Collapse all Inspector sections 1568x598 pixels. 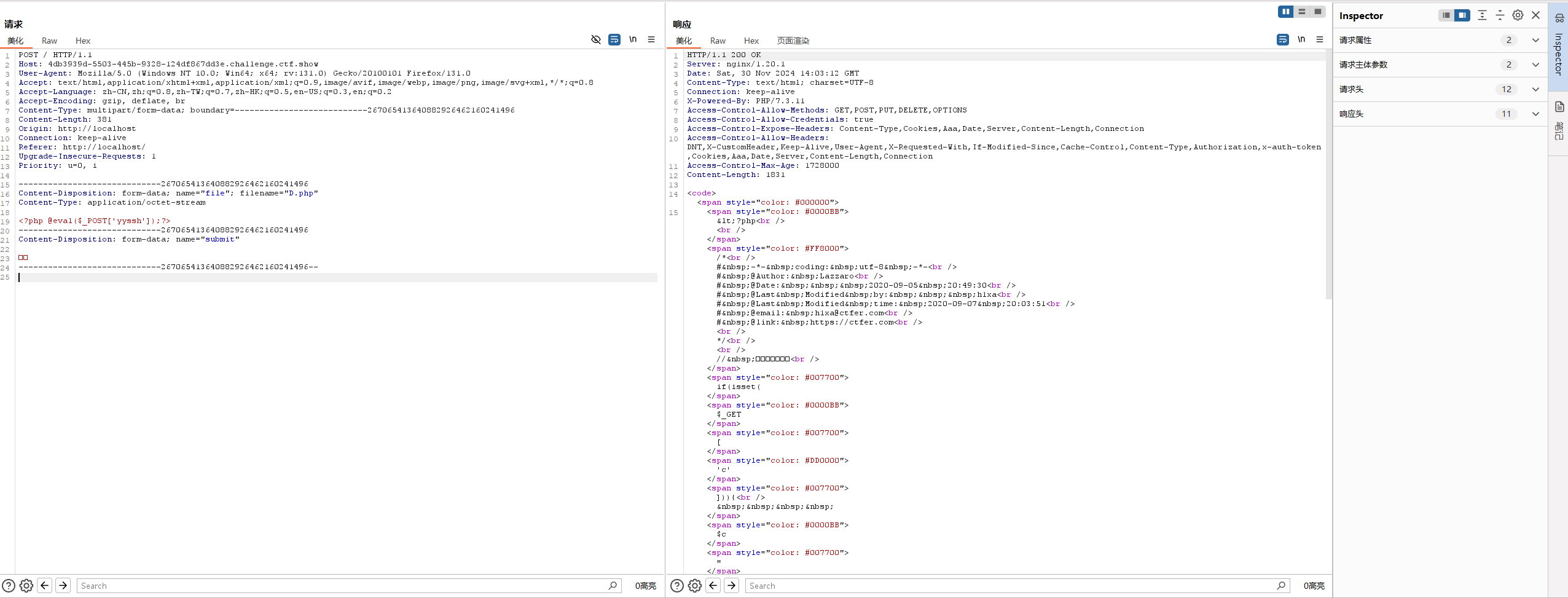point(1500,15)
